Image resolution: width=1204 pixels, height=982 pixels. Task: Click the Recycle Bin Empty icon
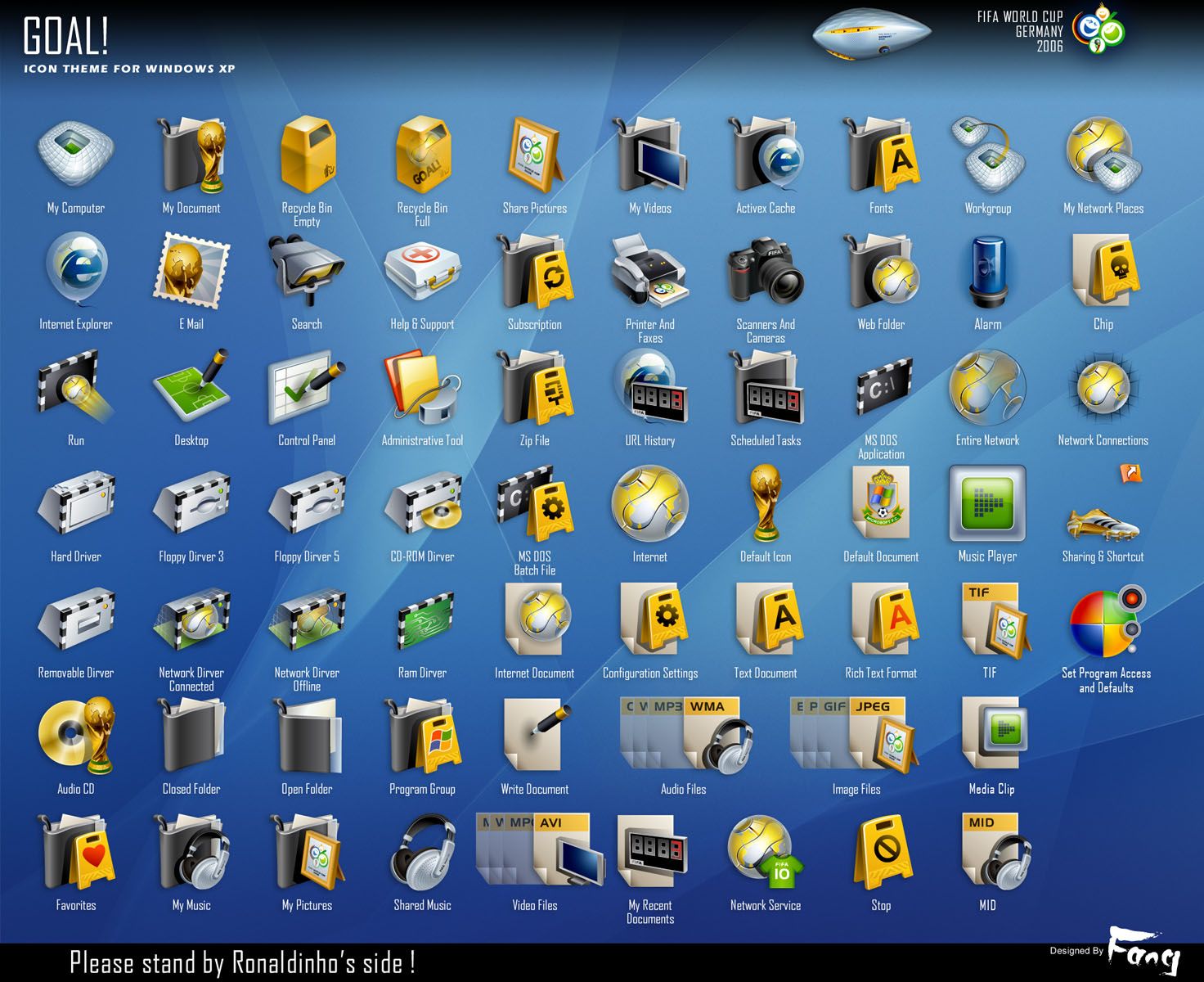[x=308, y=154]
